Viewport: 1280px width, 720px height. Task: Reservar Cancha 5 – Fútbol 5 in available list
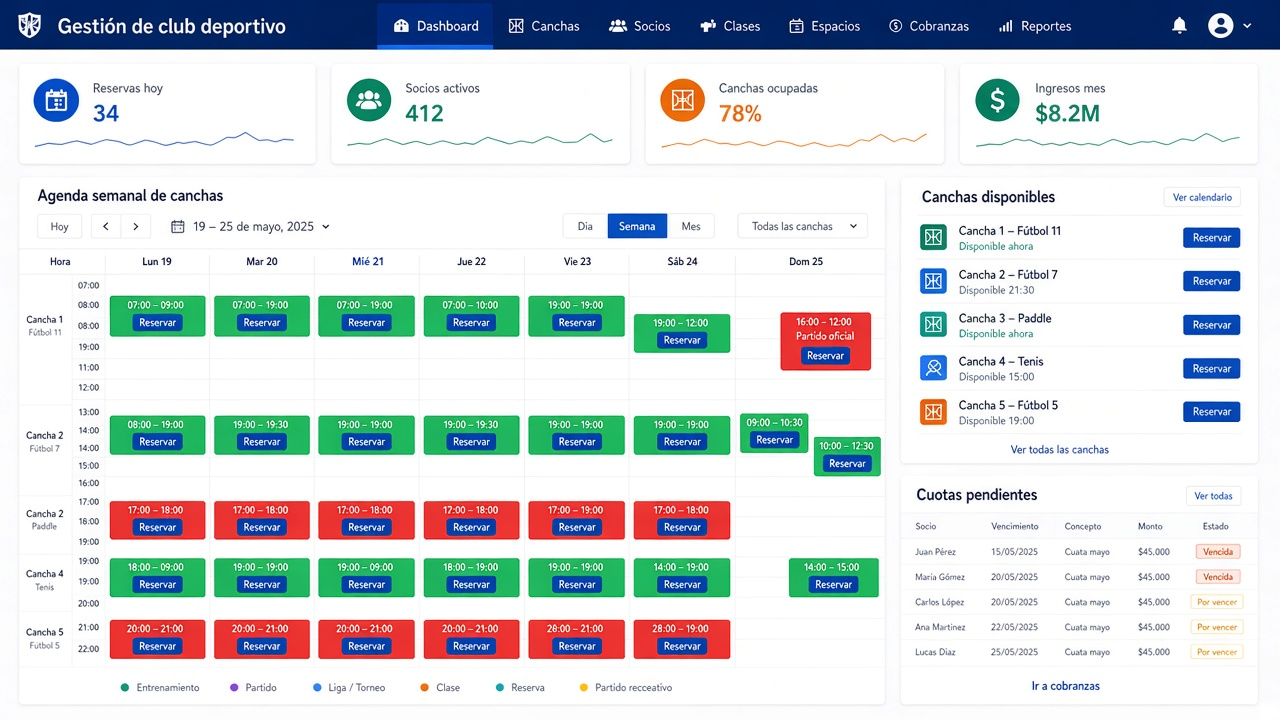tap(1212, 412)
